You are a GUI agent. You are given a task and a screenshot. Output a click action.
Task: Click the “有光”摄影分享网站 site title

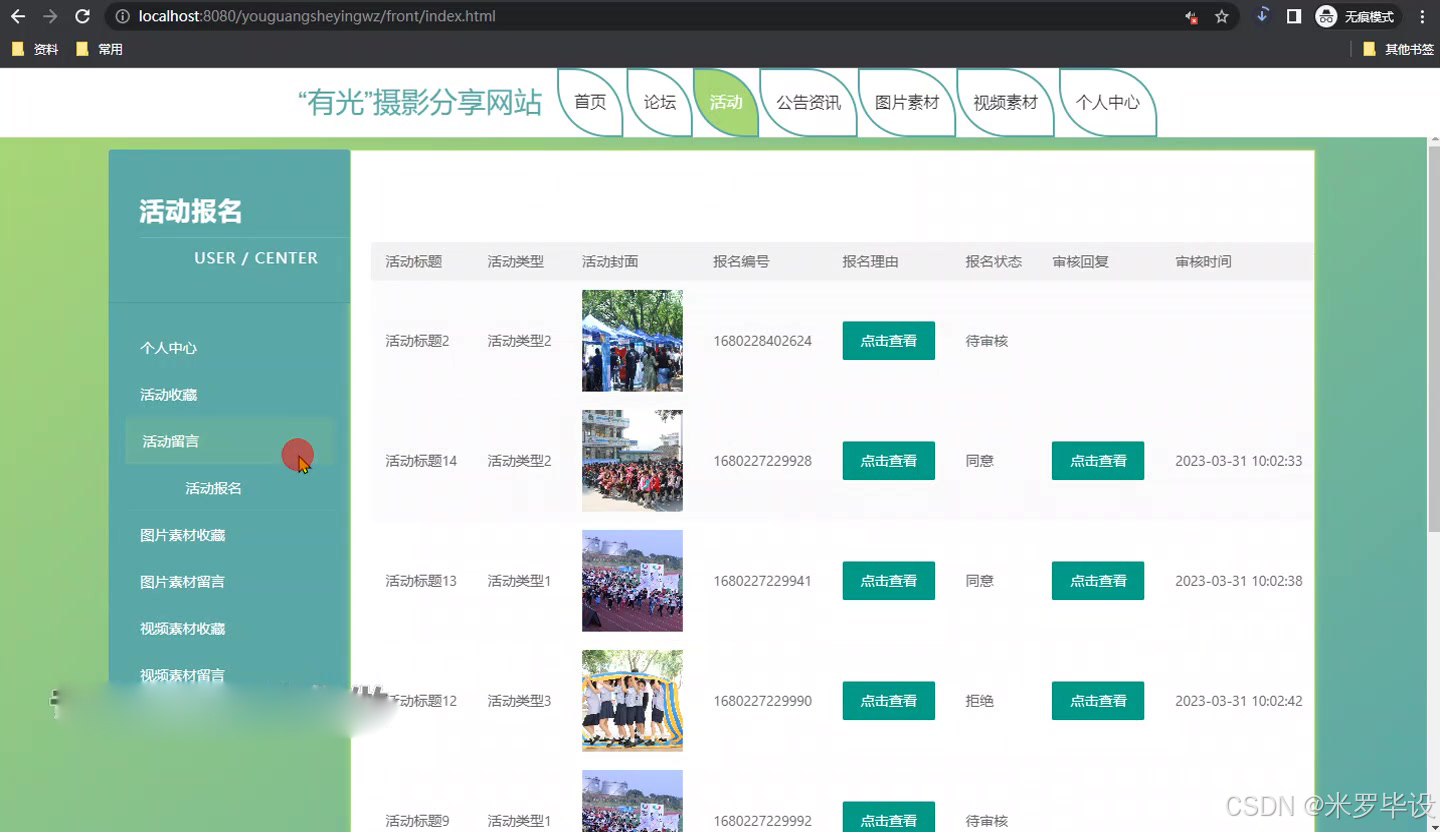pyautogui.click(x=420, y=102)
